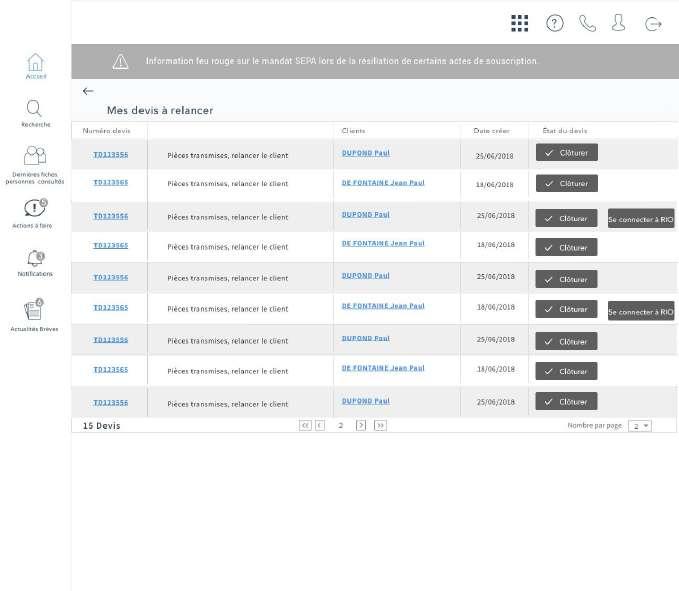Click Clôturer in the first table row

tap(567, 152)
